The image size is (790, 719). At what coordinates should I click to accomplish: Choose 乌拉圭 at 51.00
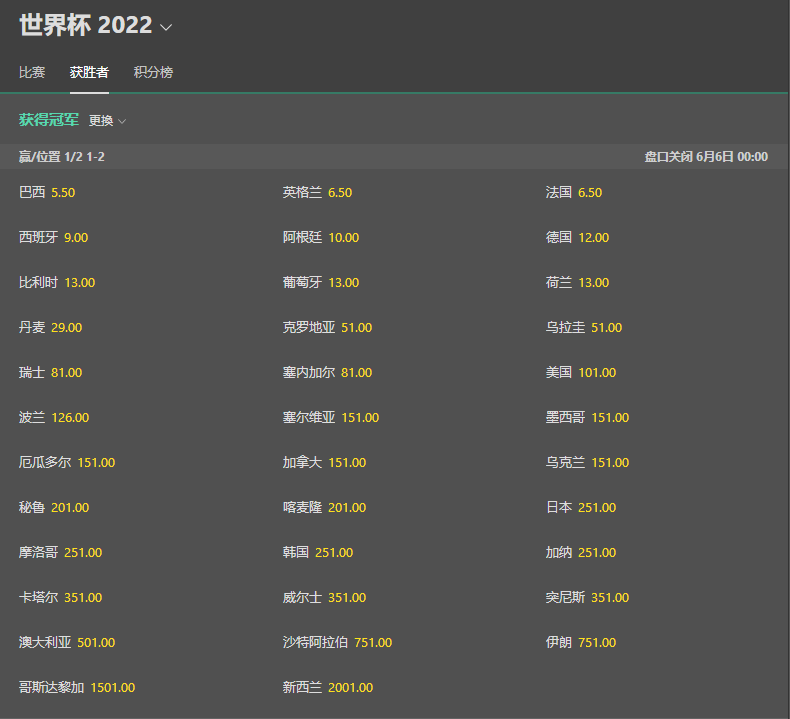584,328
